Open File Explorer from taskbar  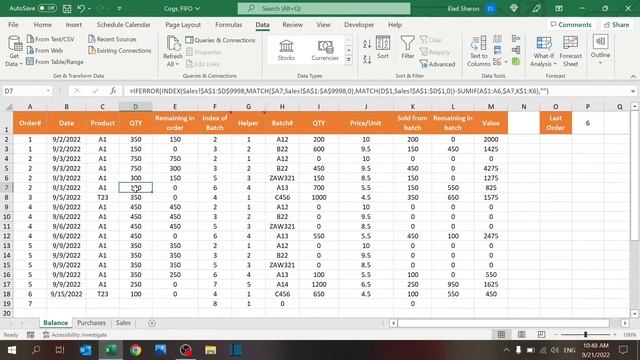[211, 350]
